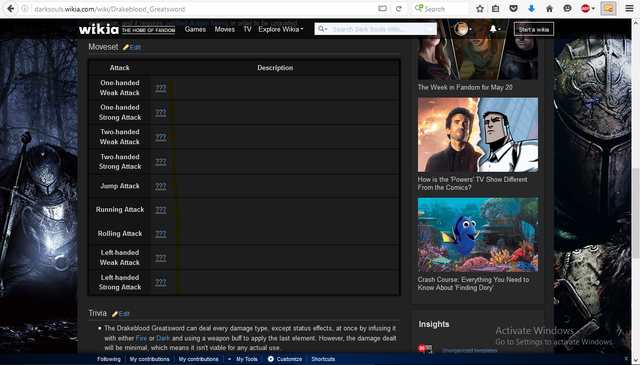Click the Attack column header
The width and height of the screenshot is (640, 365).
(120, 68)
